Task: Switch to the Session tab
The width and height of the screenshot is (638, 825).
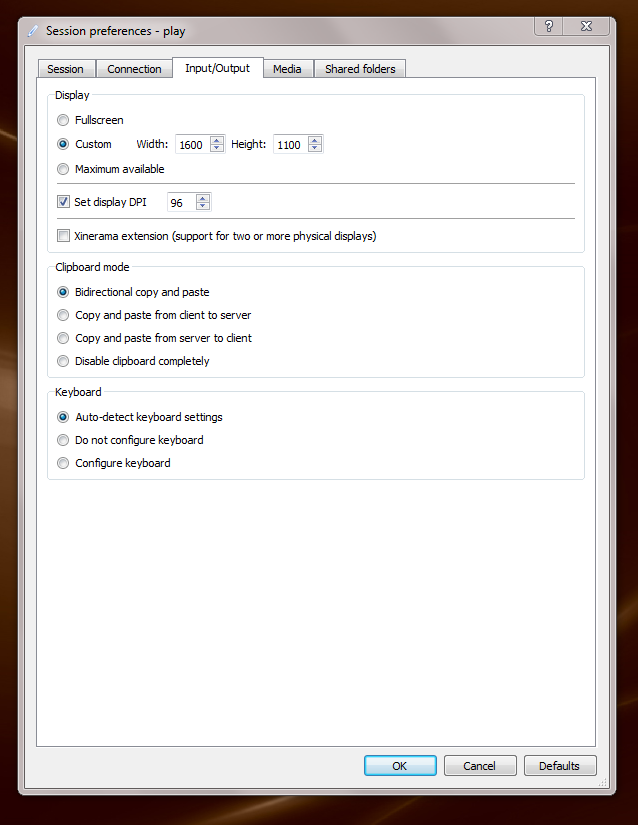Action: [66, 69]
